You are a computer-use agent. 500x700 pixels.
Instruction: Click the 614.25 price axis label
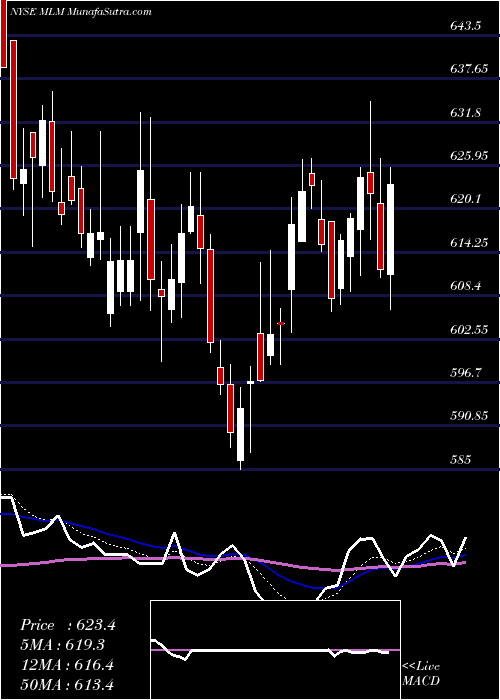pos(468,242)
